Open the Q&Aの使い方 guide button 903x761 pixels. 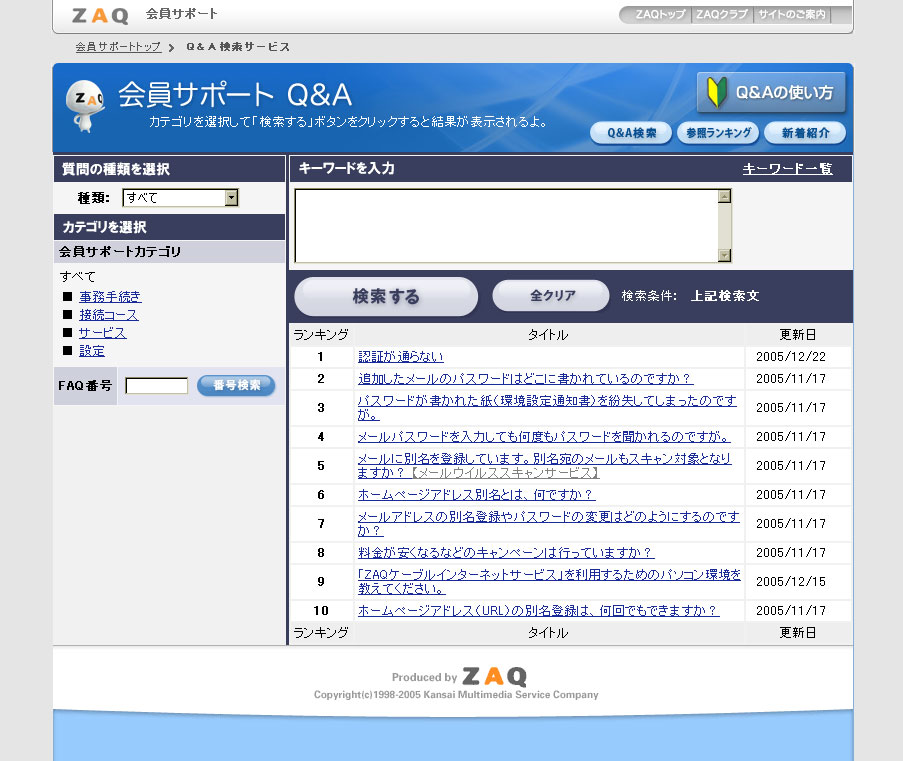[x=771, y=92]
